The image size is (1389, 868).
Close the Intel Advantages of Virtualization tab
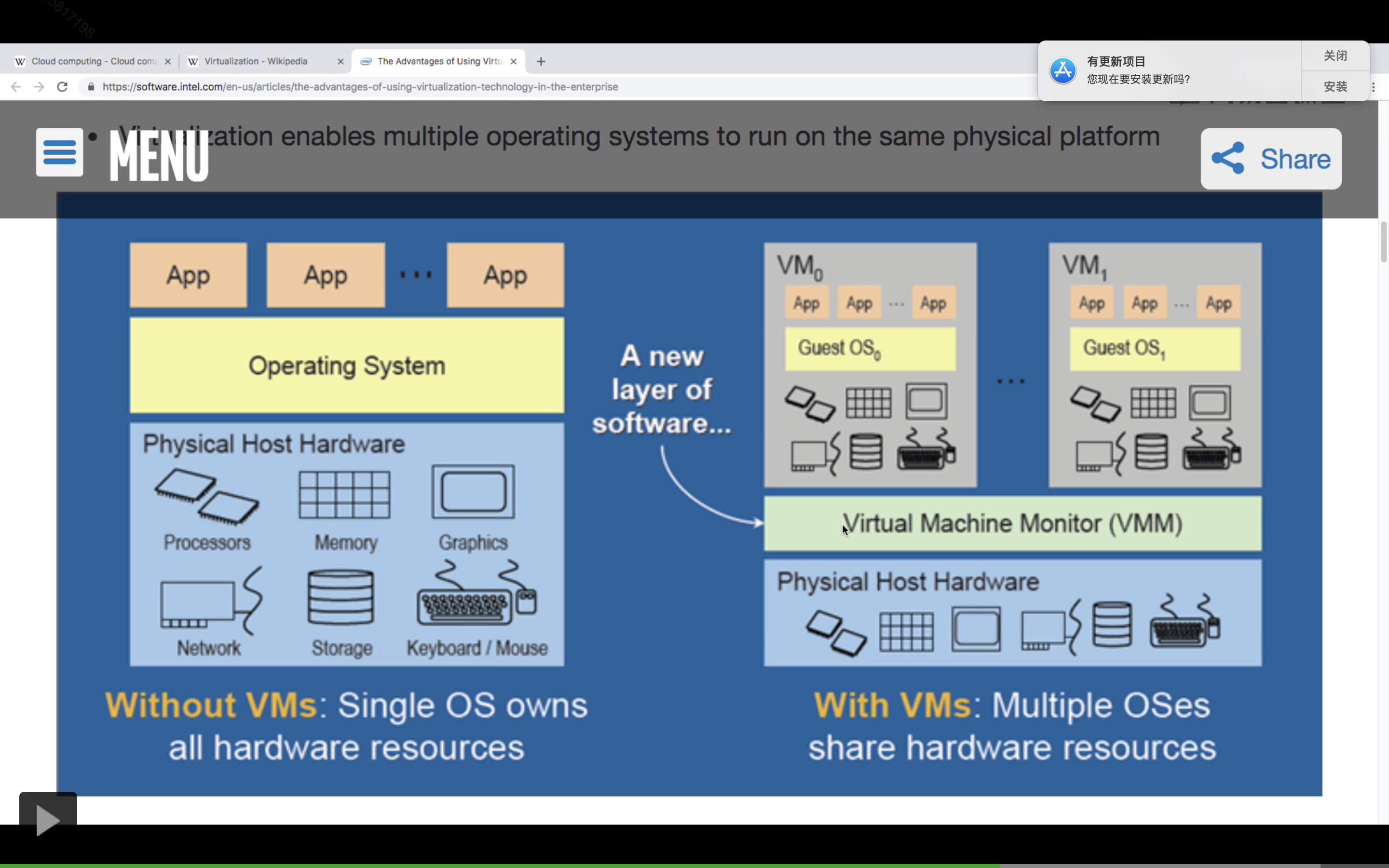pyautogui.click(x=514, y=61)
